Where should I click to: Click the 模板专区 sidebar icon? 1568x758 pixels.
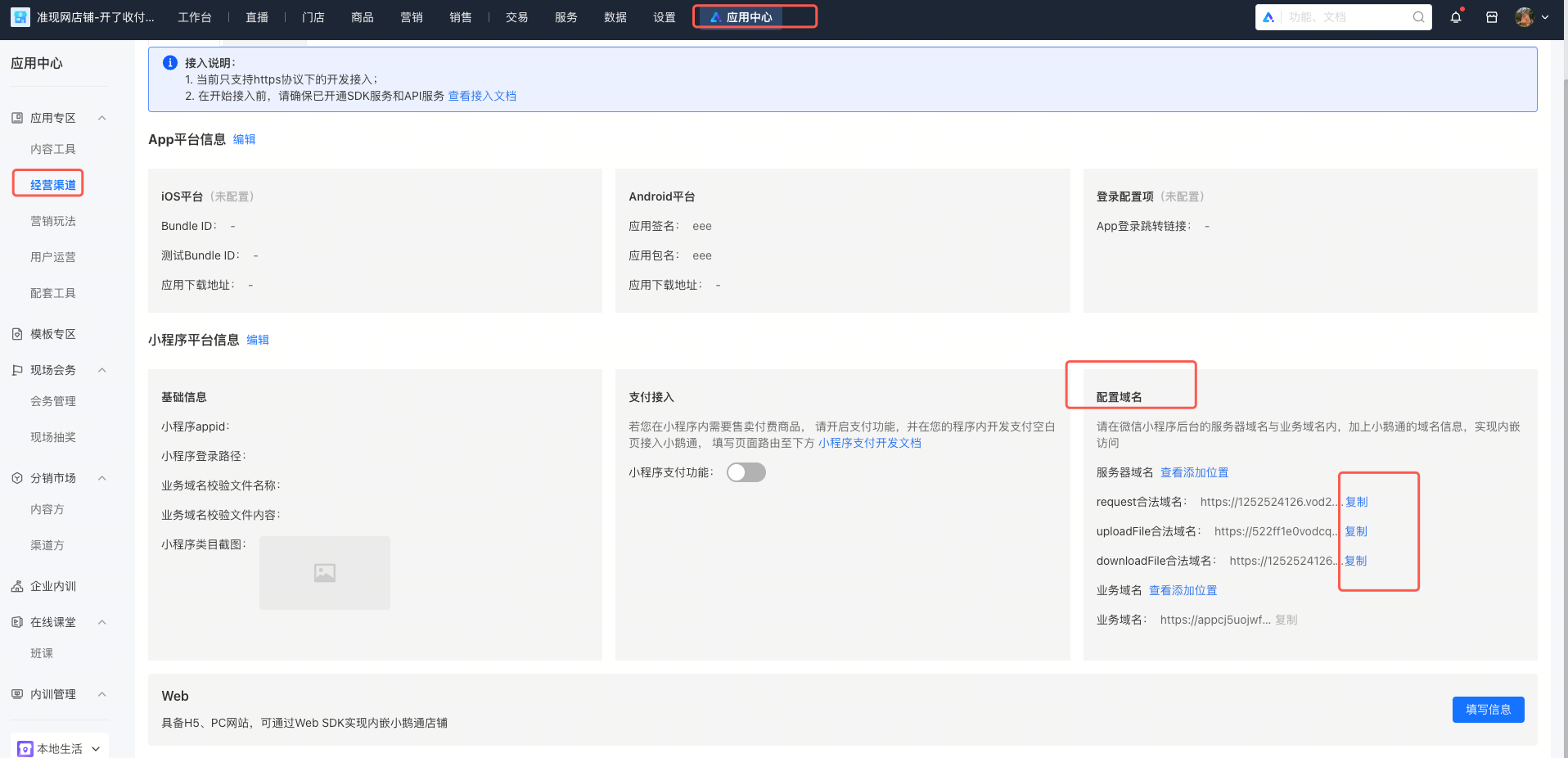[17, 334]
